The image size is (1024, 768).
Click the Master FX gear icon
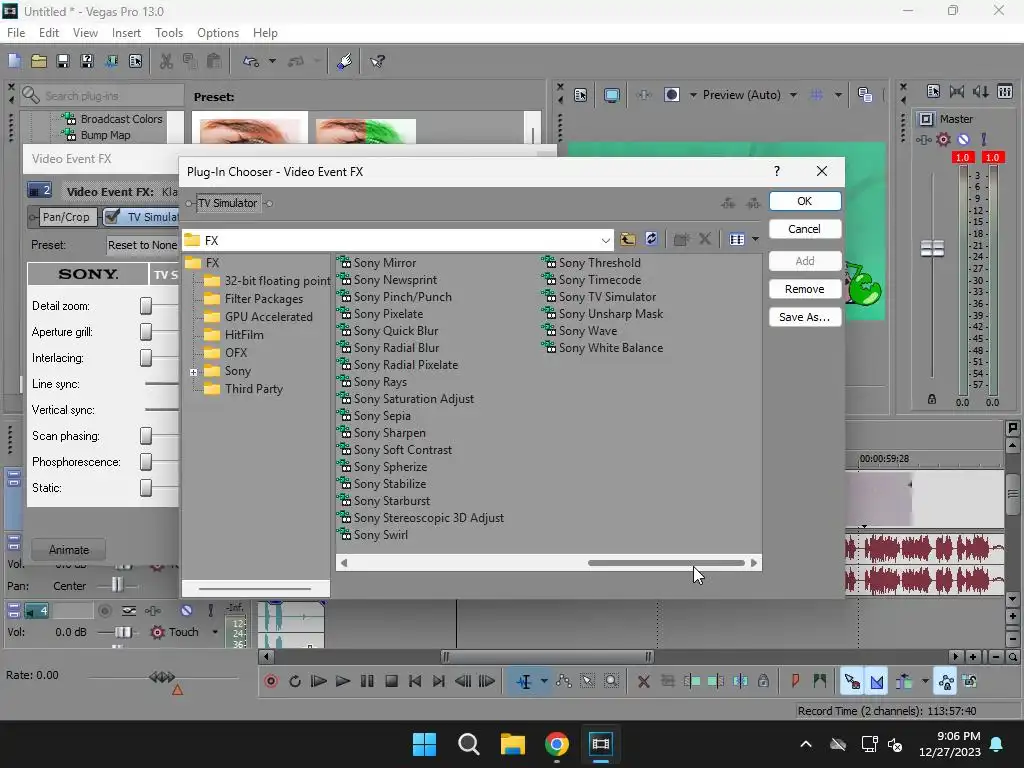coord(943,139)
